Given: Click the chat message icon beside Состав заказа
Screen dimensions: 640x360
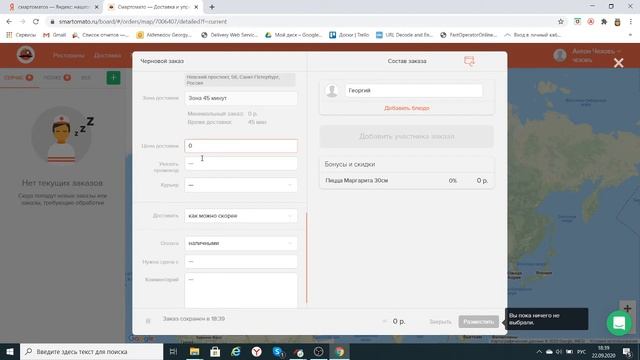Looking at the screenshot, I should pos(469,61).
